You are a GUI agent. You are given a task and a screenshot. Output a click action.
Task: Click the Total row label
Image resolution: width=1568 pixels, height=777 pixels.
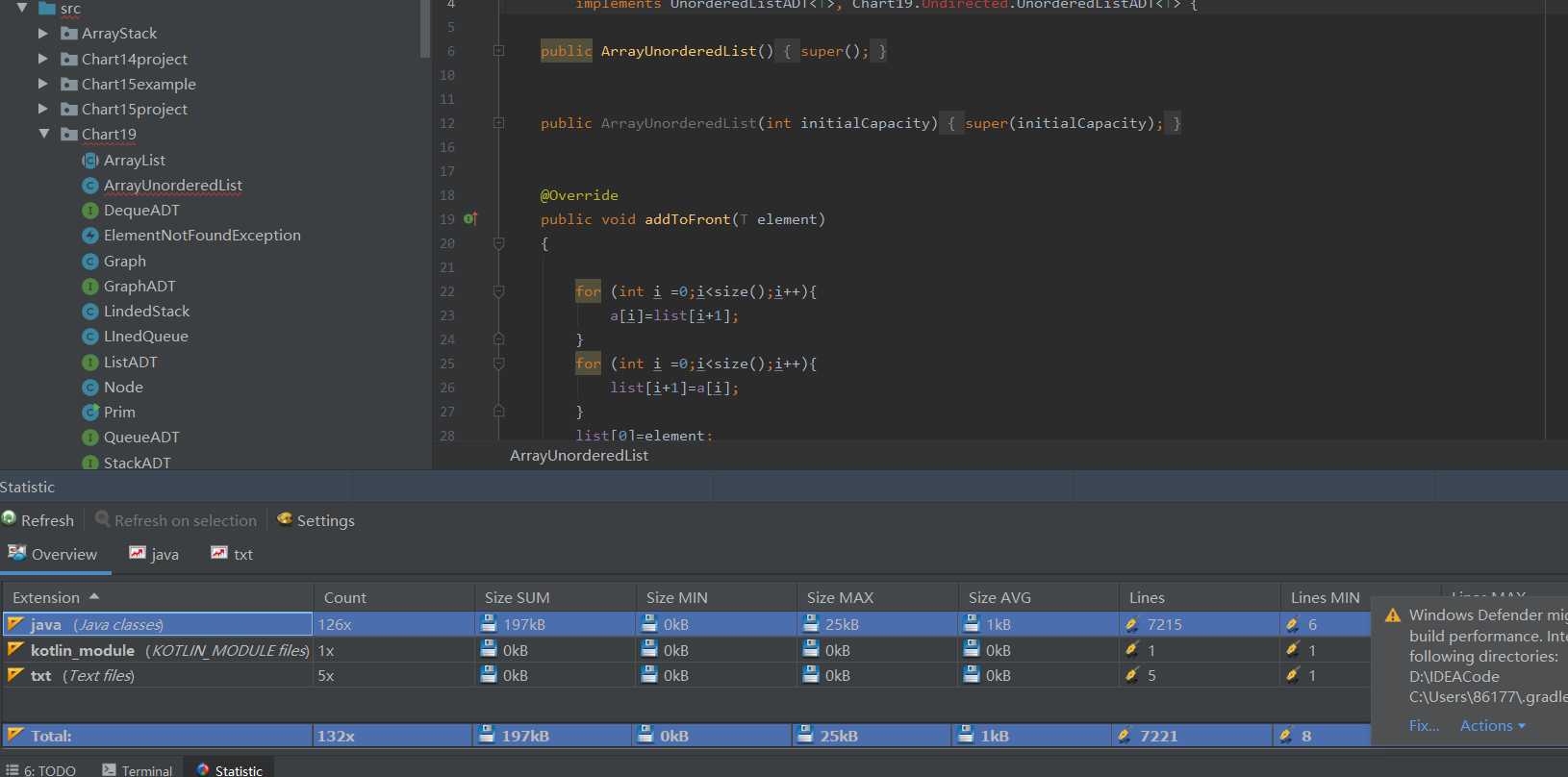coord(51,737)
